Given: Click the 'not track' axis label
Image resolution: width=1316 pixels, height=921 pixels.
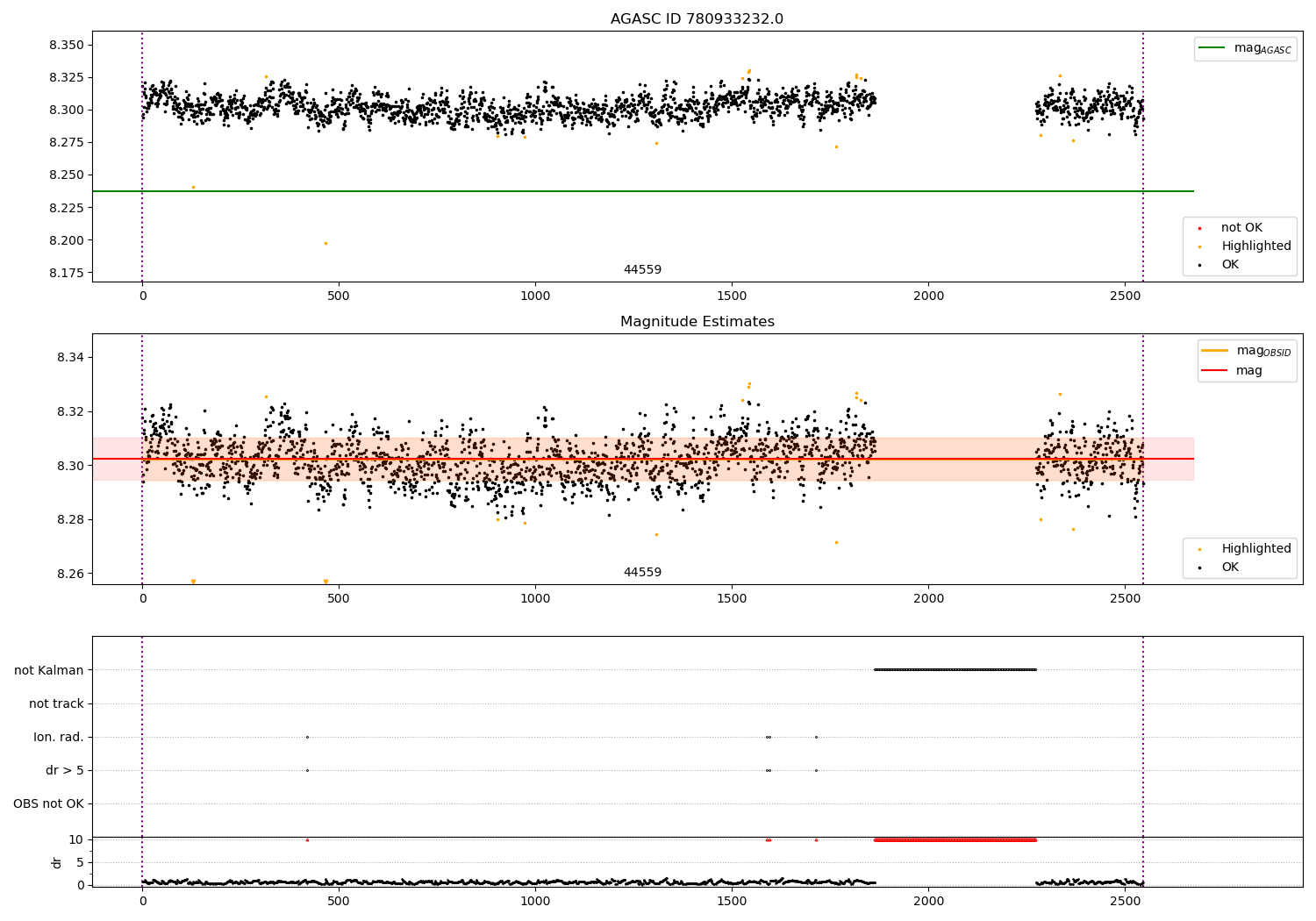Looking at the screenshot, I should (x=56, y=703).
